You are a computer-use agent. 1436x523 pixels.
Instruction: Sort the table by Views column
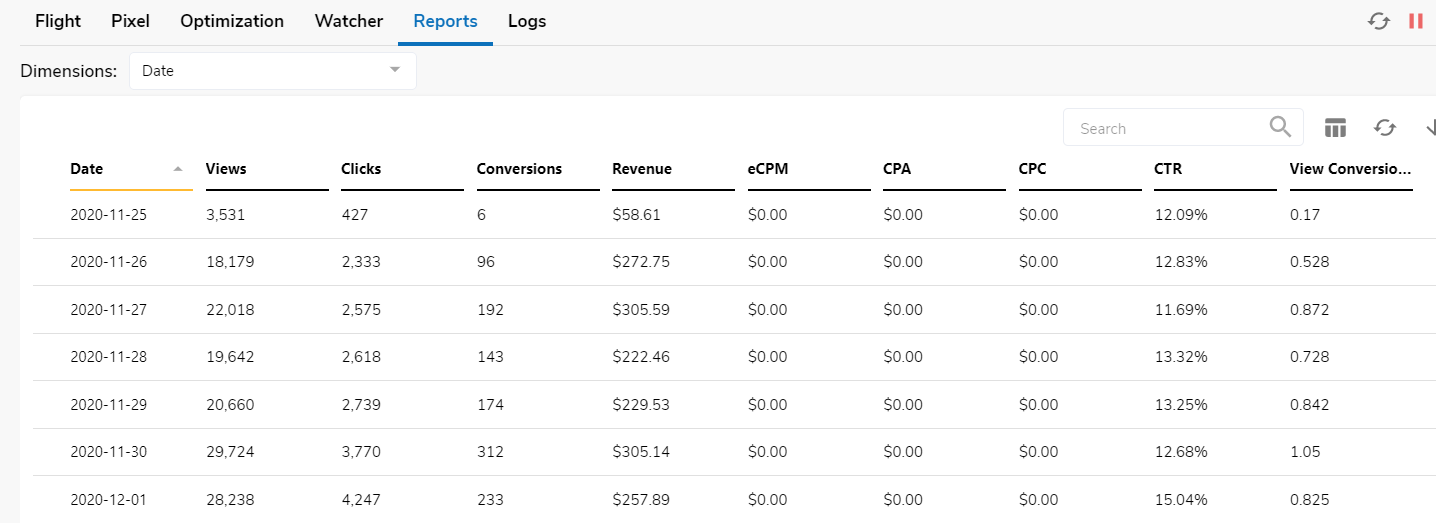click(x=226, y=169)
